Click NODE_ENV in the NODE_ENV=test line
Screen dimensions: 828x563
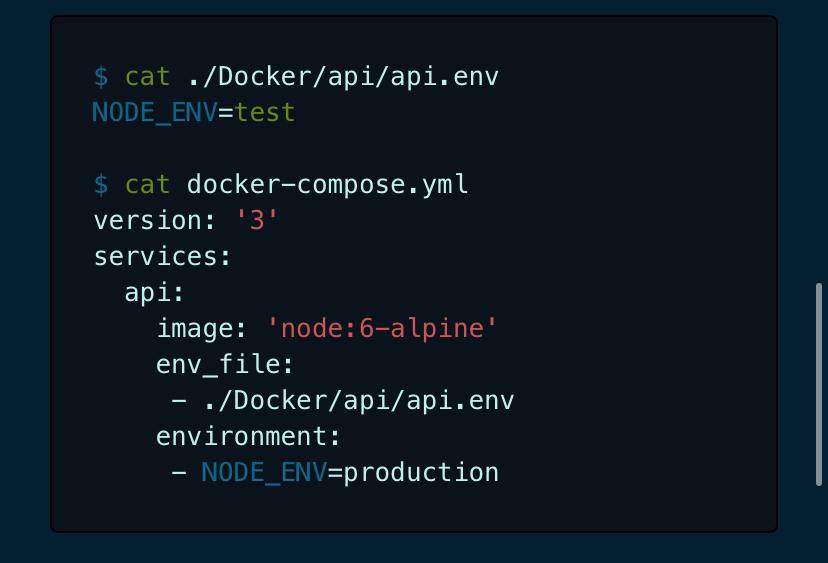(x=154, y=112)
